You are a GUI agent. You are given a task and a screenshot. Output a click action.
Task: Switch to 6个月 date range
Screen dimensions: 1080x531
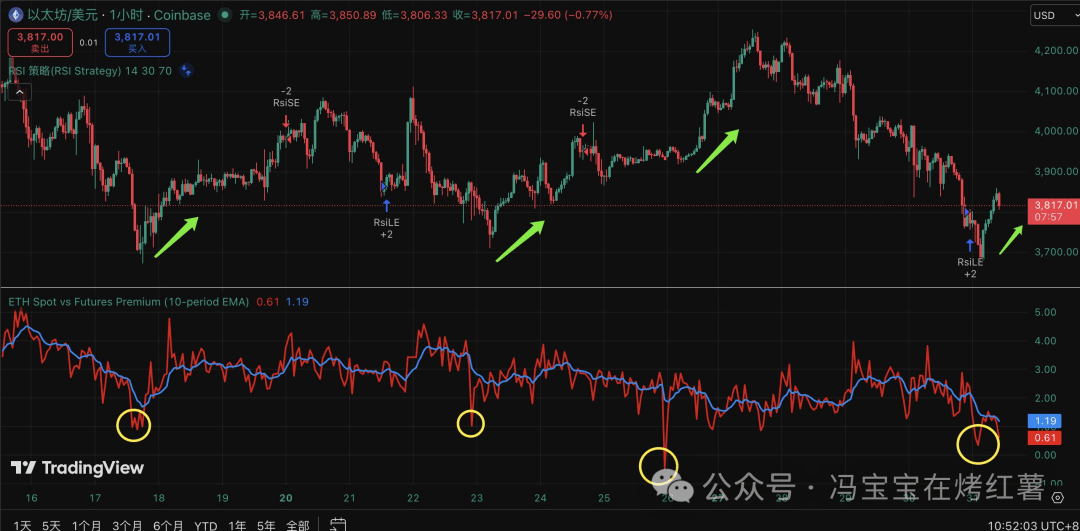pyautogui.click(x=168, y=525)
